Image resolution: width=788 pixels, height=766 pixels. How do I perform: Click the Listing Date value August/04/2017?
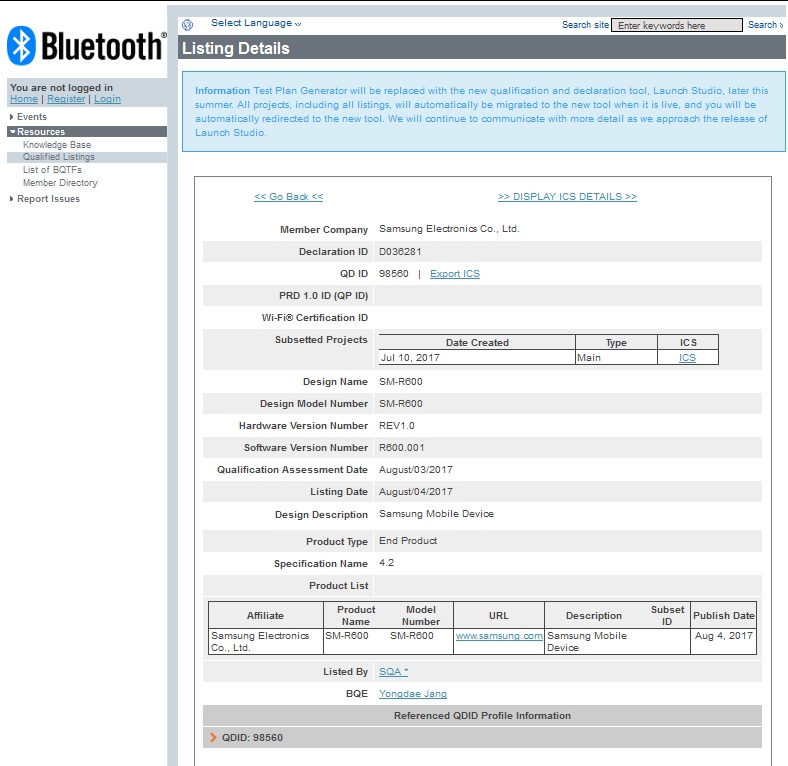tap(416, 492)
